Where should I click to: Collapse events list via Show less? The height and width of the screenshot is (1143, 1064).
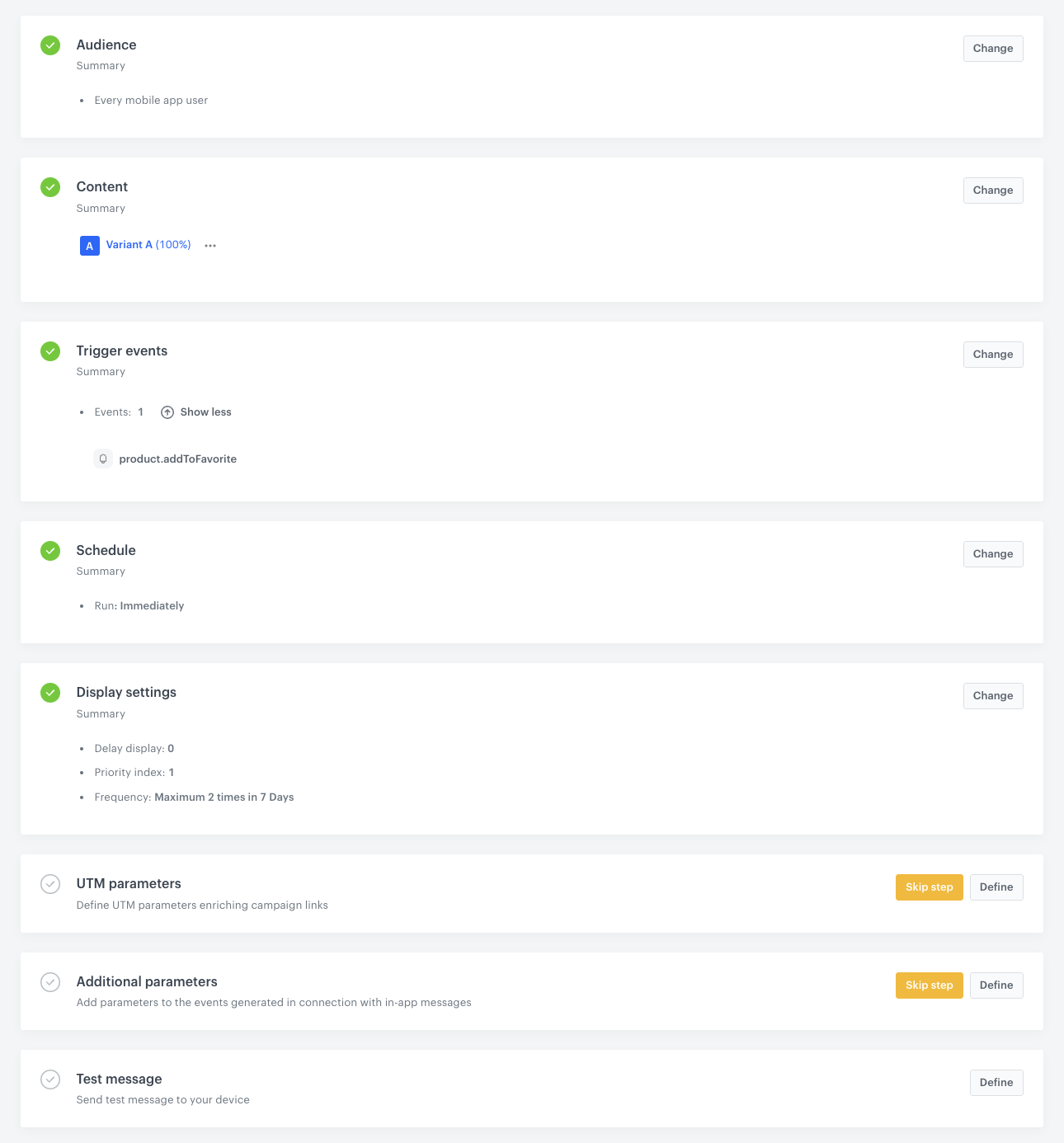pos(205,412)
